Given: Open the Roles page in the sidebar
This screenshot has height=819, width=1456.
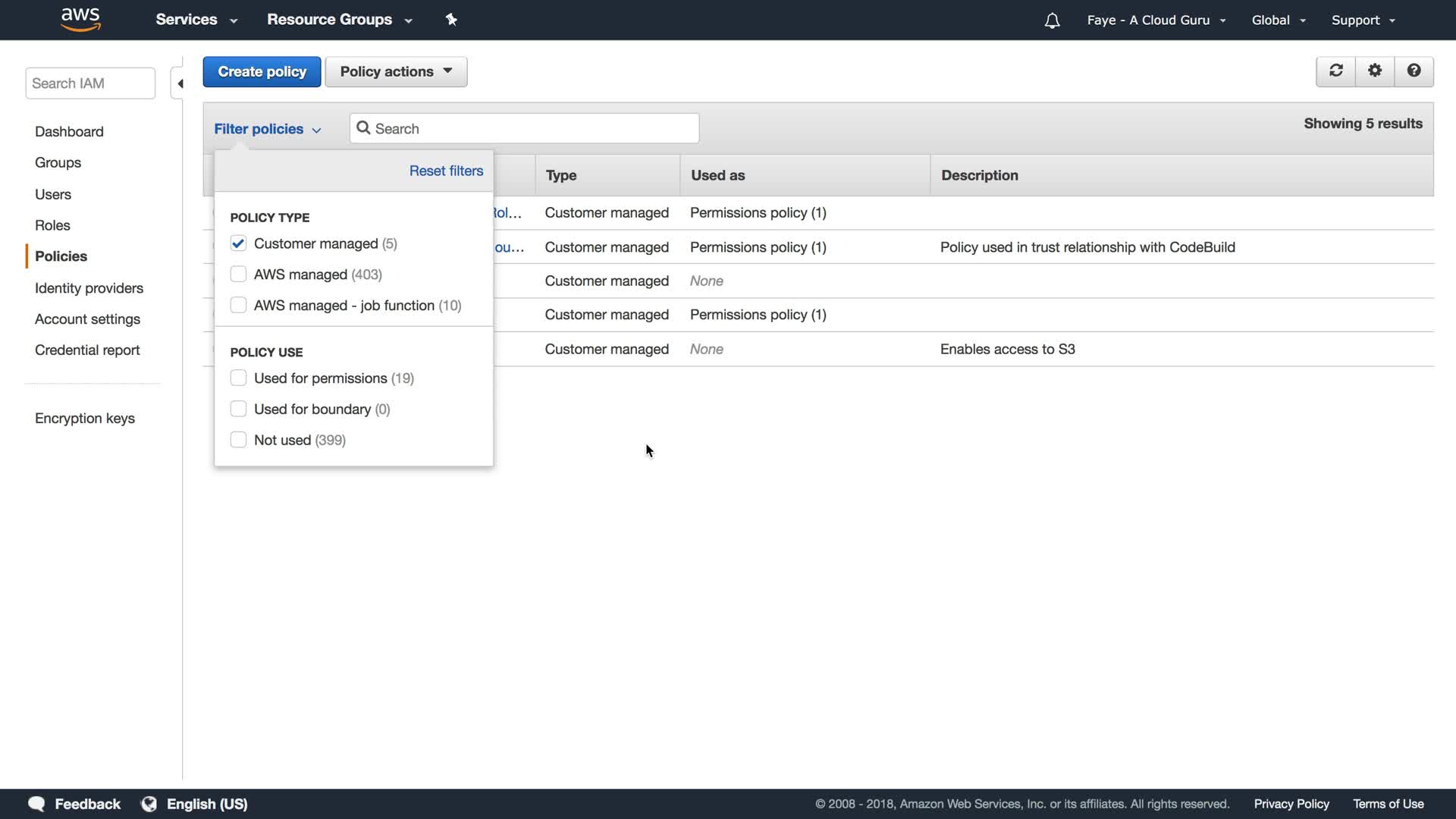Looking at the screenshot, I should pos(52,225).
